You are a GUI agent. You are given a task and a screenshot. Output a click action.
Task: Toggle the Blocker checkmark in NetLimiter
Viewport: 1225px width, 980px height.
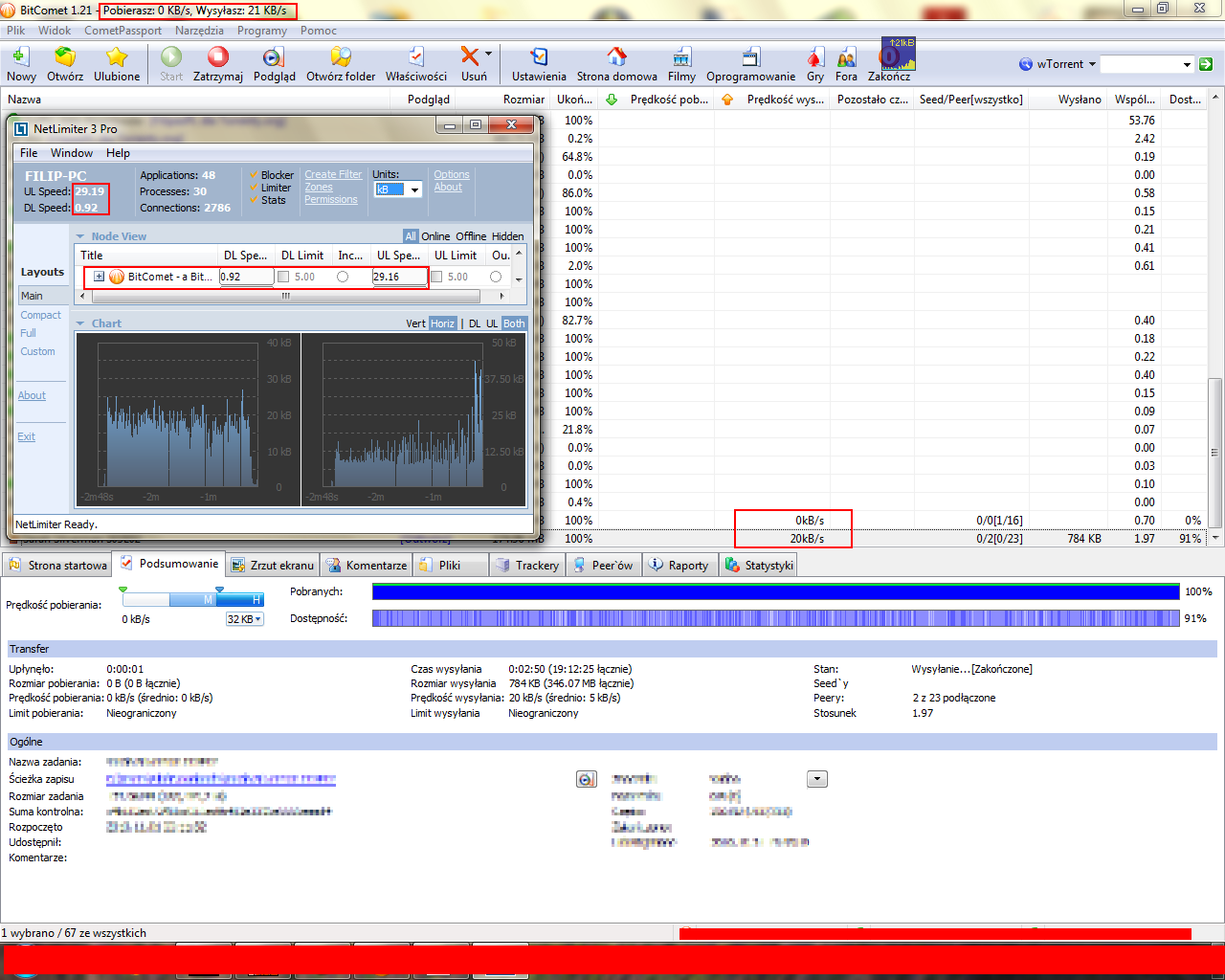[x=254, y=175]
